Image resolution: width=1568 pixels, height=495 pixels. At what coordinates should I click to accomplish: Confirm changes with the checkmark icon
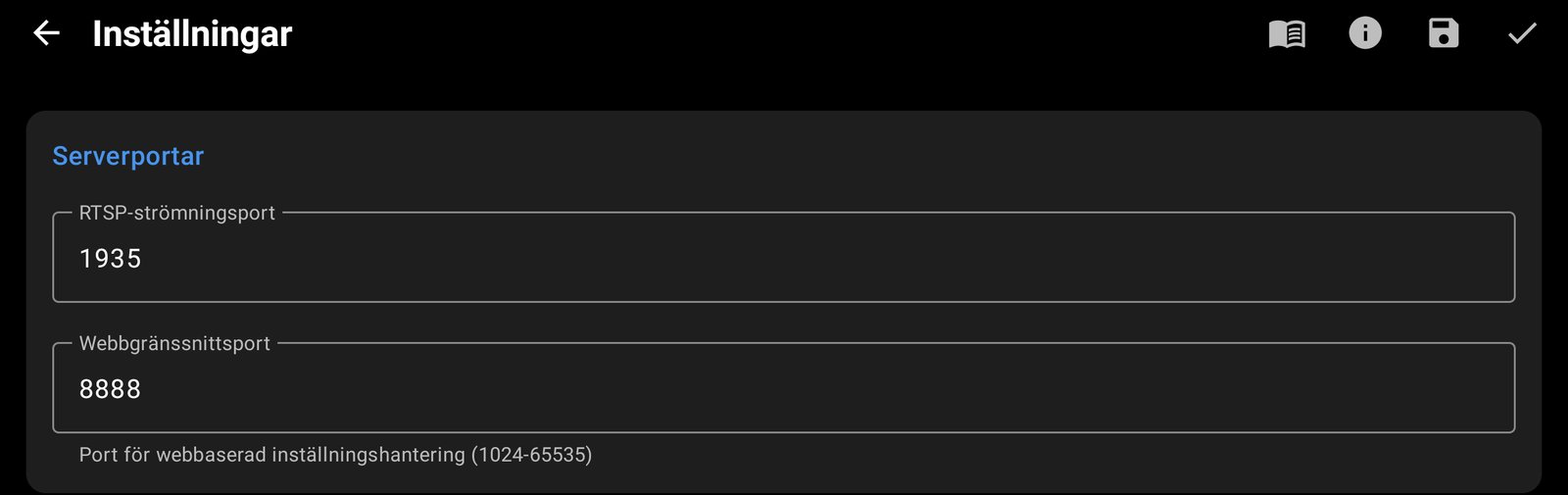pyautogui.click(x=1522, y=34)
